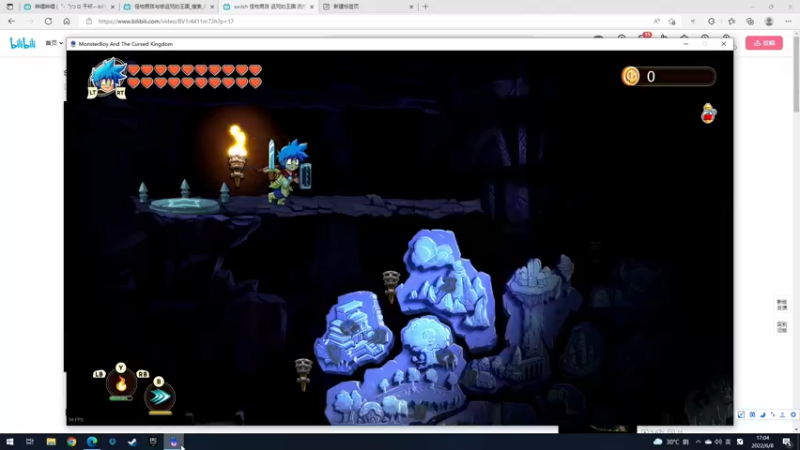Open Steam from taskbar

[133, 442]
